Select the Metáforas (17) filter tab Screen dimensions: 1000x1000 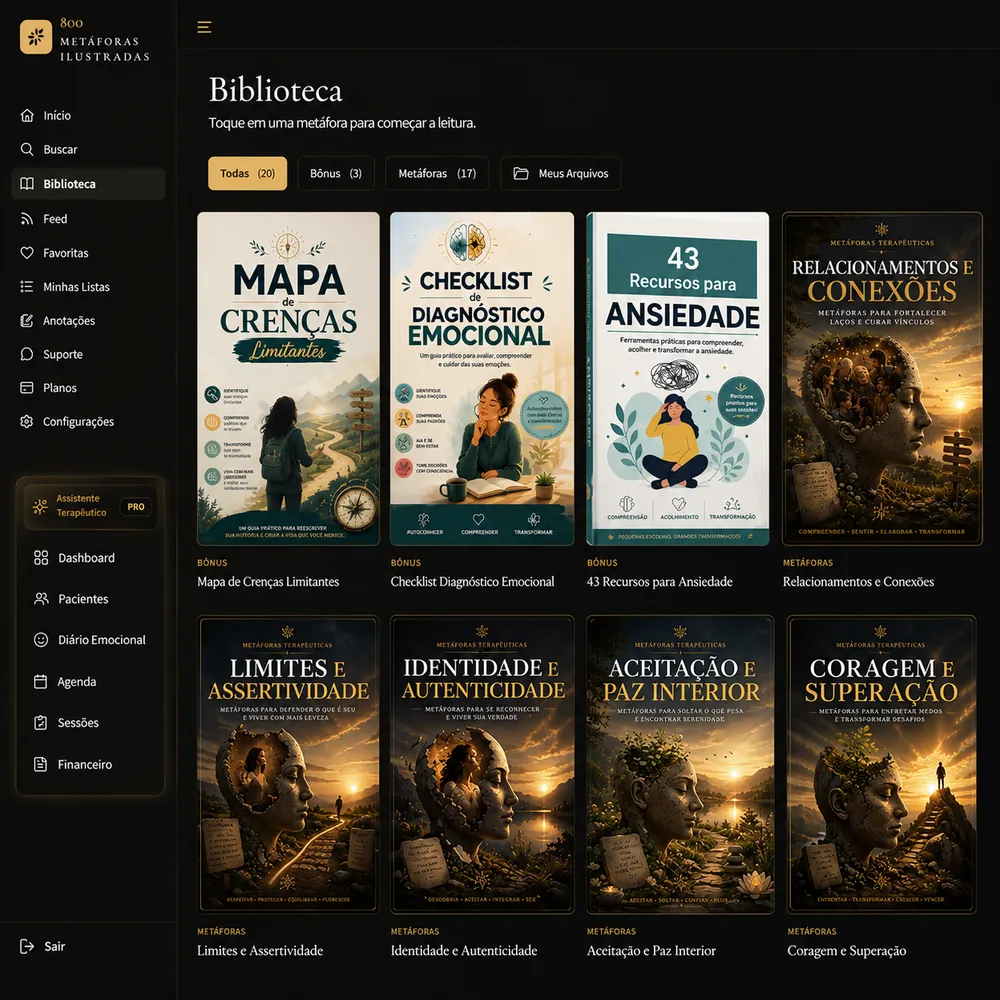(x=437, y=173)
